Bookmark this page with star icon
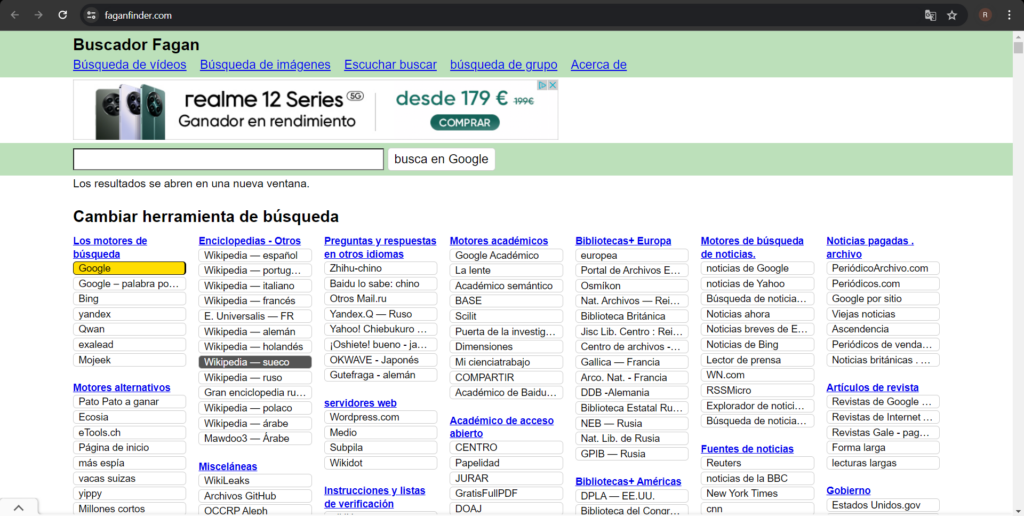The image size is (1024, 516). coord(952,15)
